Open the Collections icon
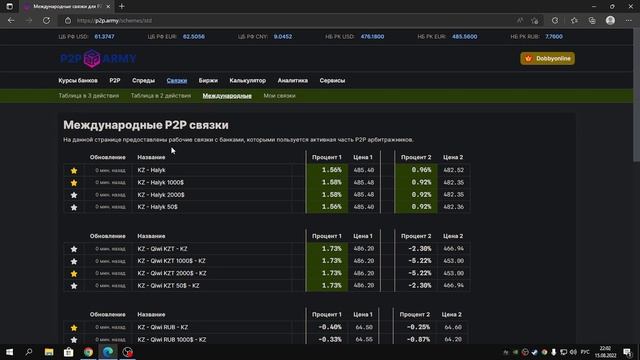The width and height of the screenshot is (640, 360). (592, 20)
